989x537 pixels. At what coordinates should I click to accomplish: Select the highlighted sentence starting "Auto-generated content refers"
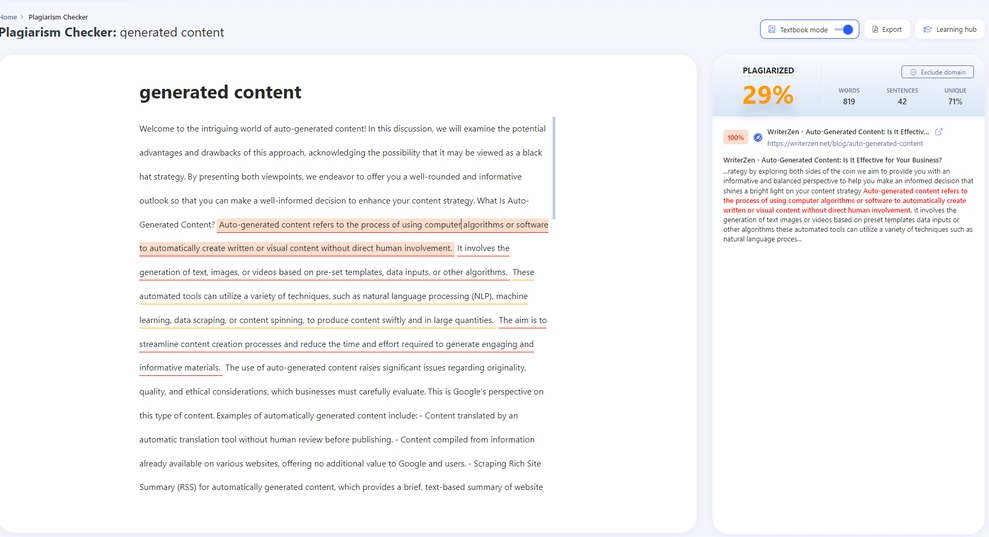[382, 225]
